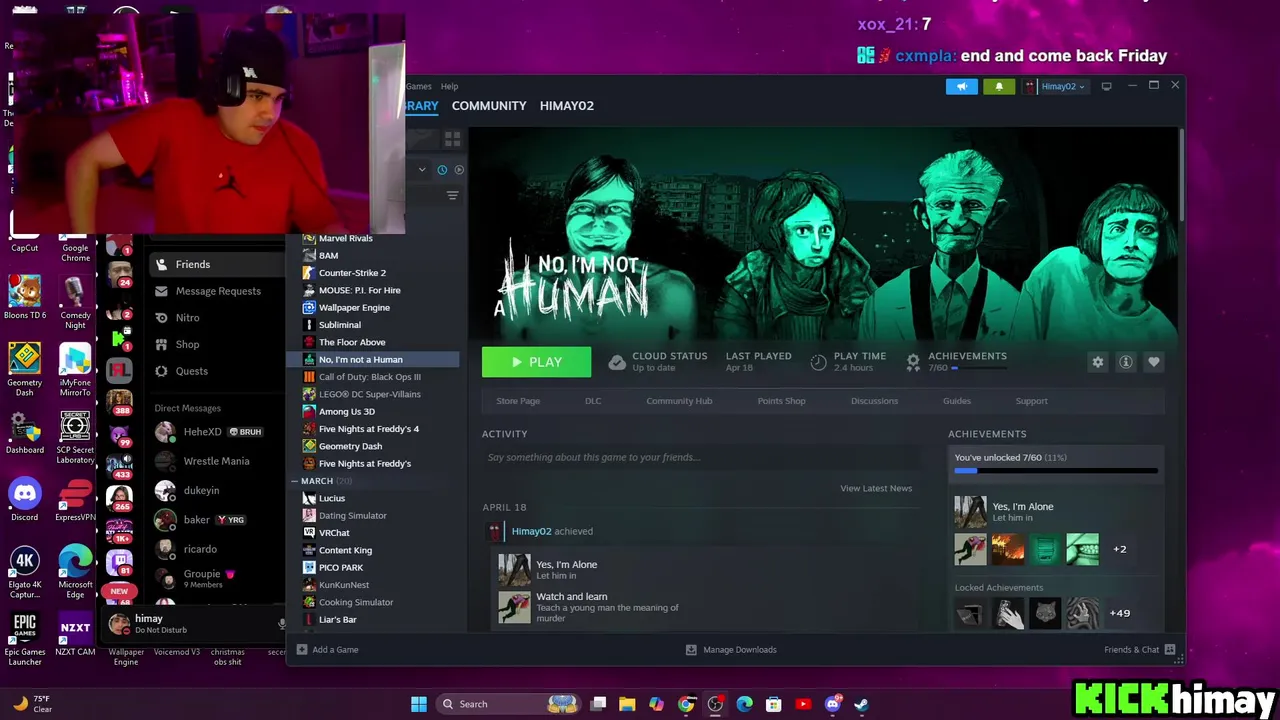Open Steam icon on taskbar

861,704
